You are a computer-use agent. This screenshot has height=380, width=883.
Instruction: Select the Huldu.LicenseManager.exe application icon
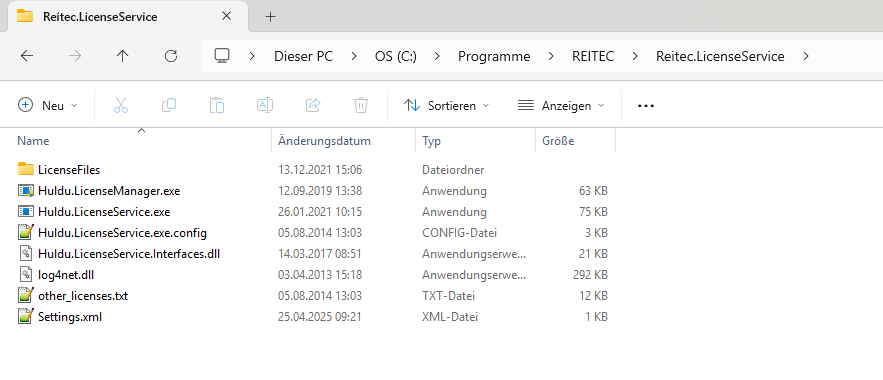point(26,191)
